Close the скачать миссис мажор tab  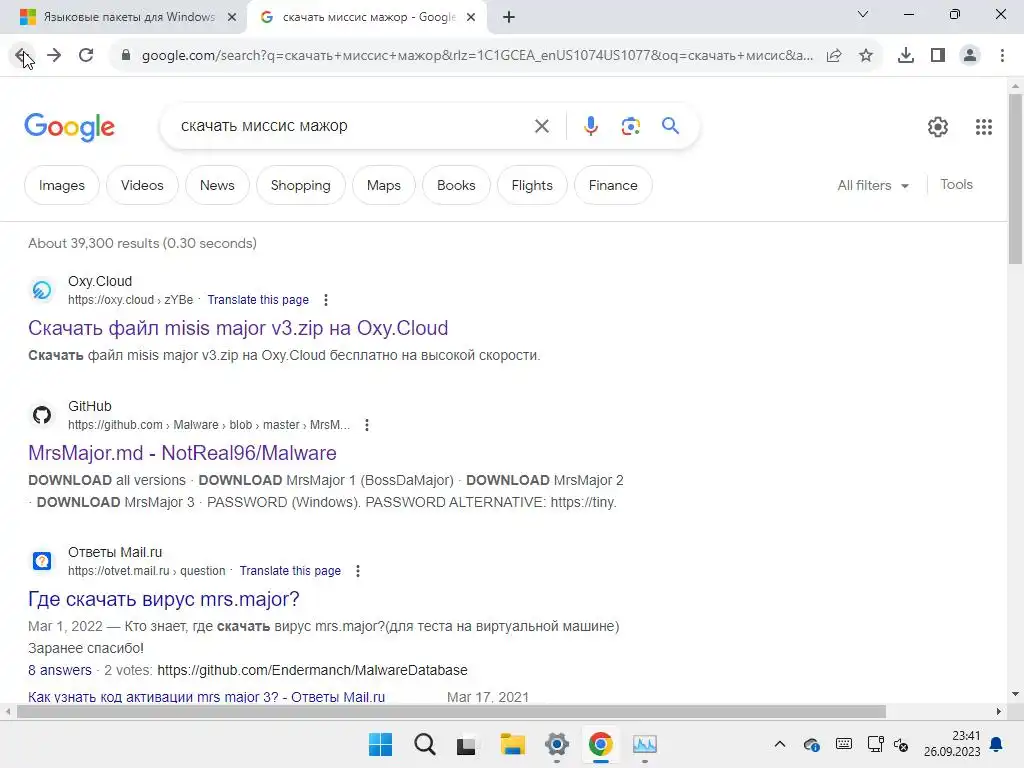pos(471,18)
